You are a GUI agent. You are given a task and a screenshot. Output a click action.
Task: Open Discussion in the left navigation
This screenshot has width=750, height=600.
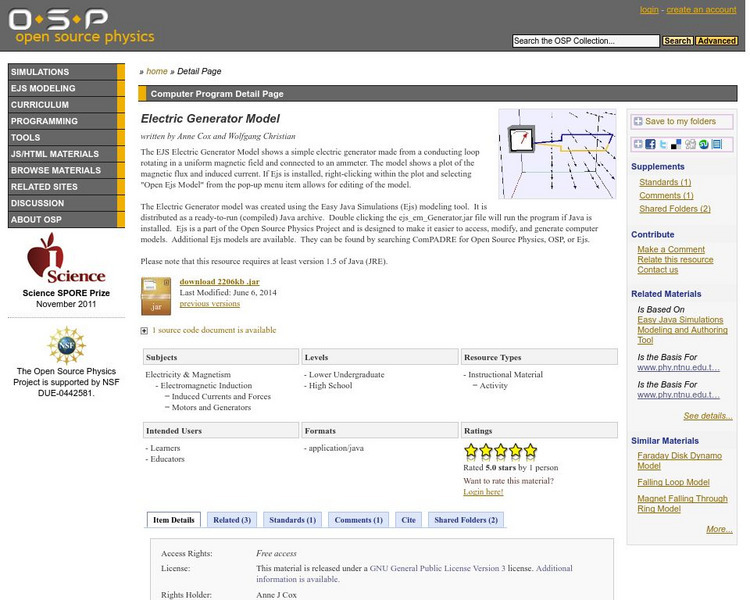(x=66, y=203)
